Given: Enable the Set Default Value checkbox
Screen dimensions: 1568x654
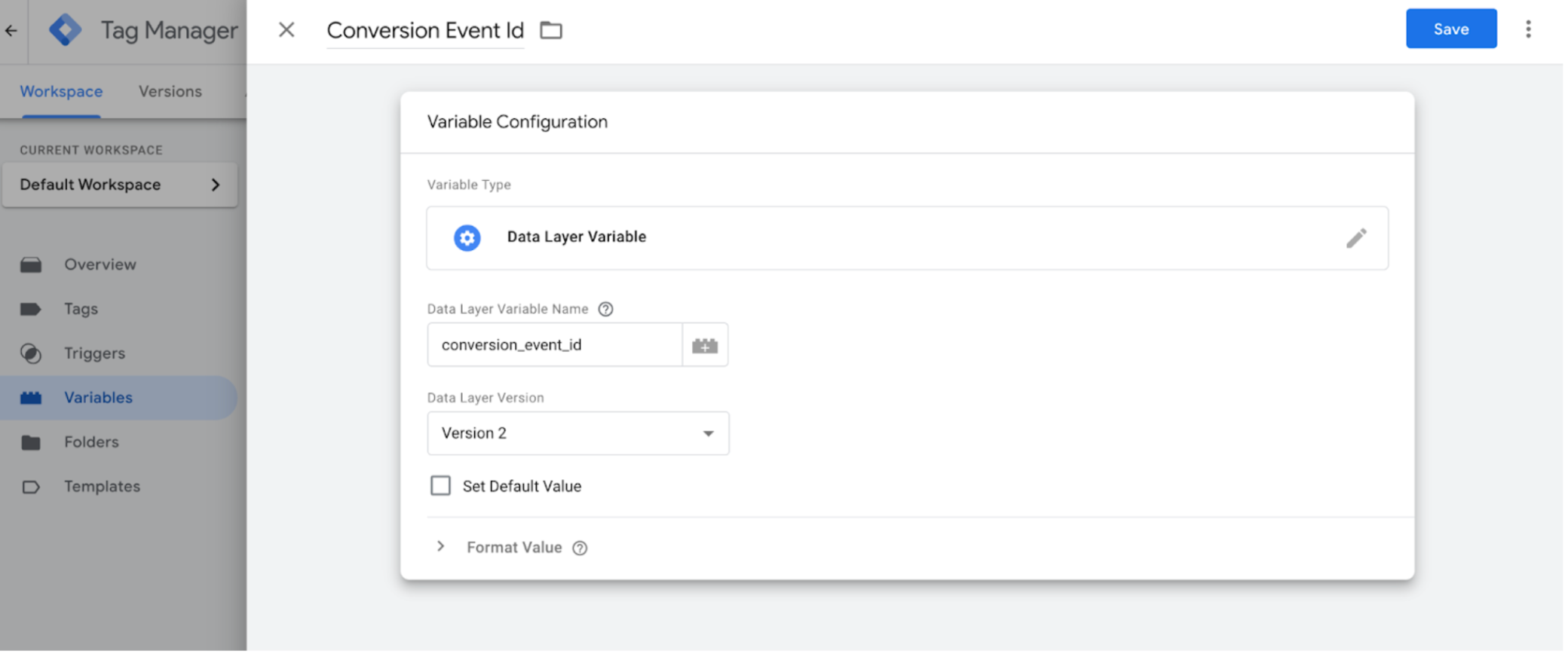Looking at the screenshot, I should [440, 485].
